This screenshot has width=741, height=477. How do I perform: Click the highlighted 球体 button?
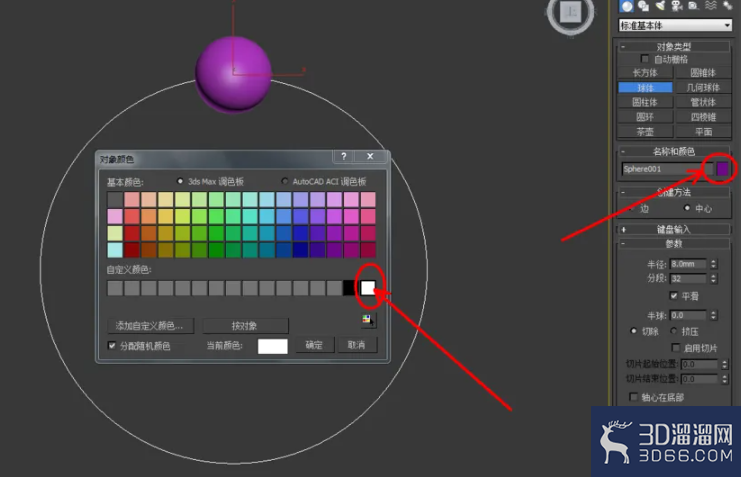(x=645, y=87)
